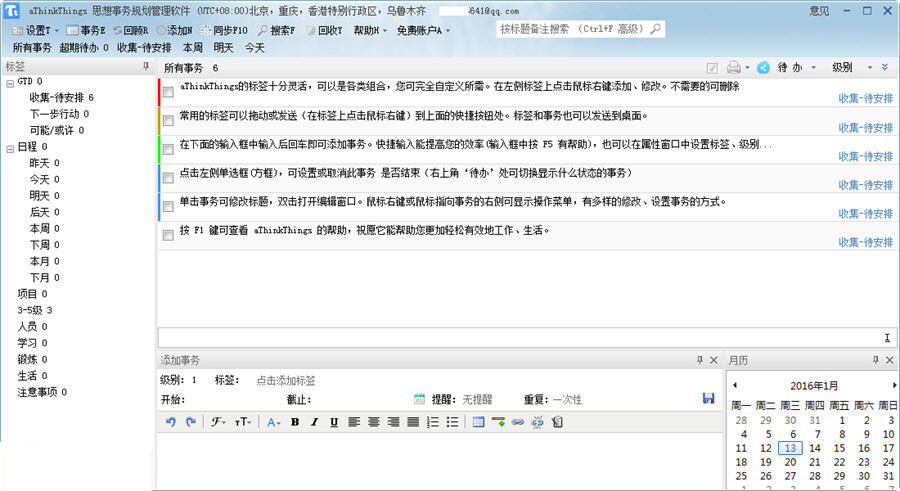Save the task with the floppy disk icon
Viewport: 900px width, 491px height.
[708, 399]
